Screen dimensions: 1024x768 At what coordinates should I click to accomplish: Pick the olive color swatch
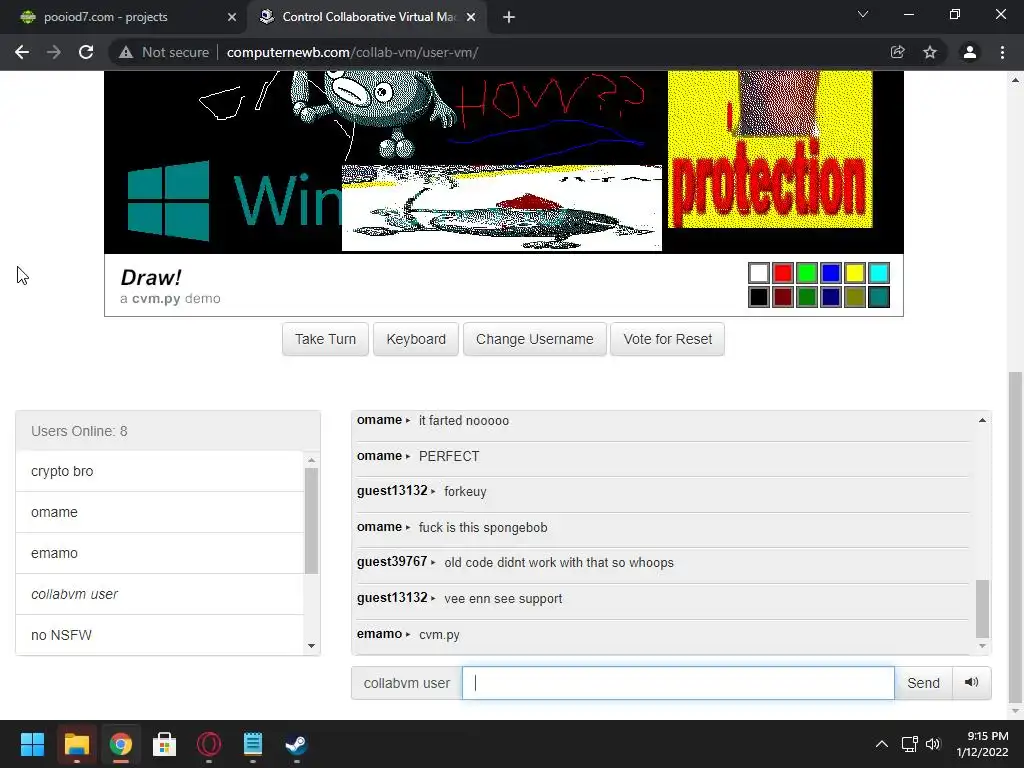point(855,297)
